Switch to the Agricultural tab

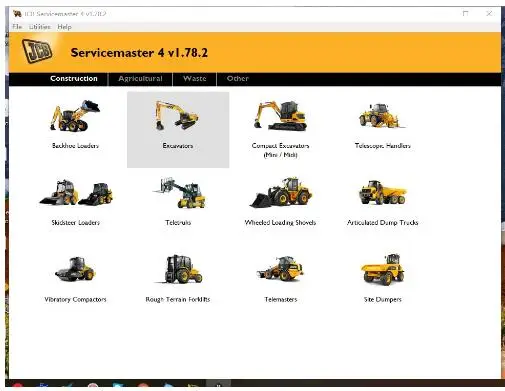pyautogui.click(x=140, y=79)
